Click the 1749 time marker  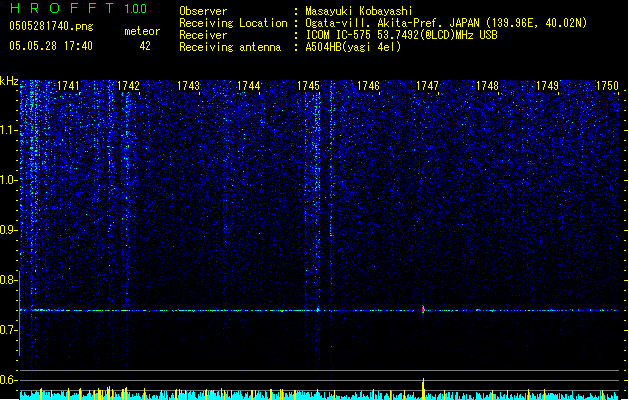point(547,86)
